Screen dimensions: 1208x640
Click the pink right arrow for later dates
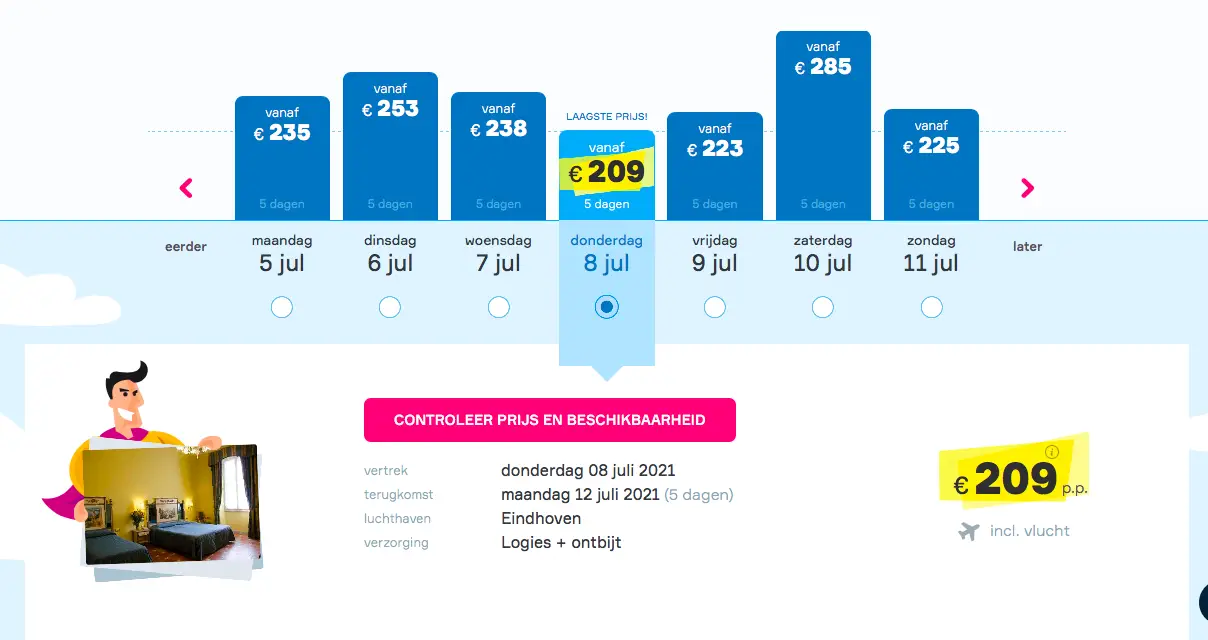click(1027, 188)
